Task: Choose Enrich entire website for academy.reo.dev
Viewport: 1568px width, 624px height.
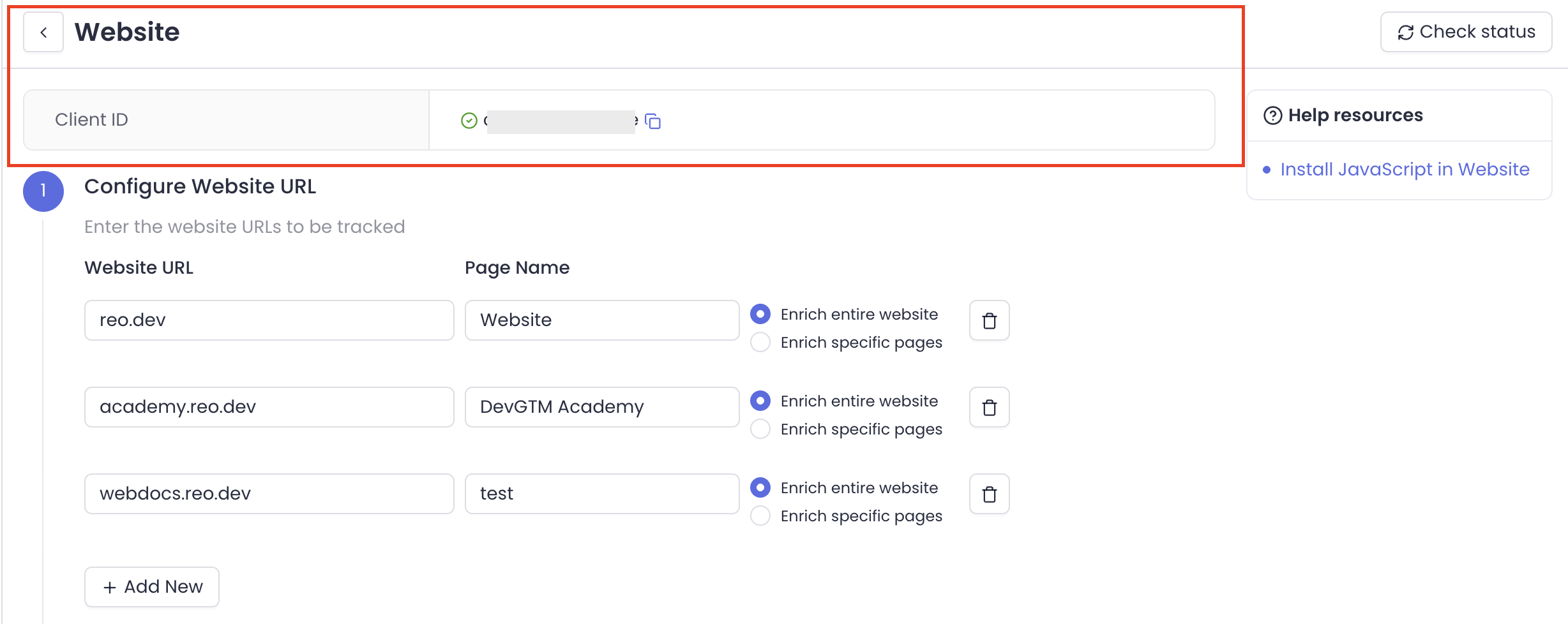Action: [x=760, y=401]
